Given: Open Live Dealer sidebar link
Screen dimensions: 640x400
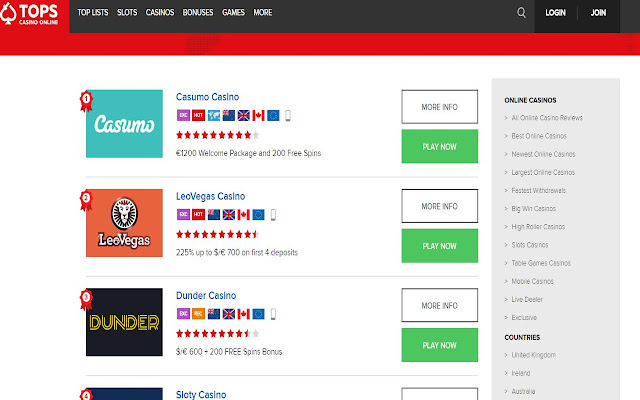Looking at the screenshot, I should point(527,300).
